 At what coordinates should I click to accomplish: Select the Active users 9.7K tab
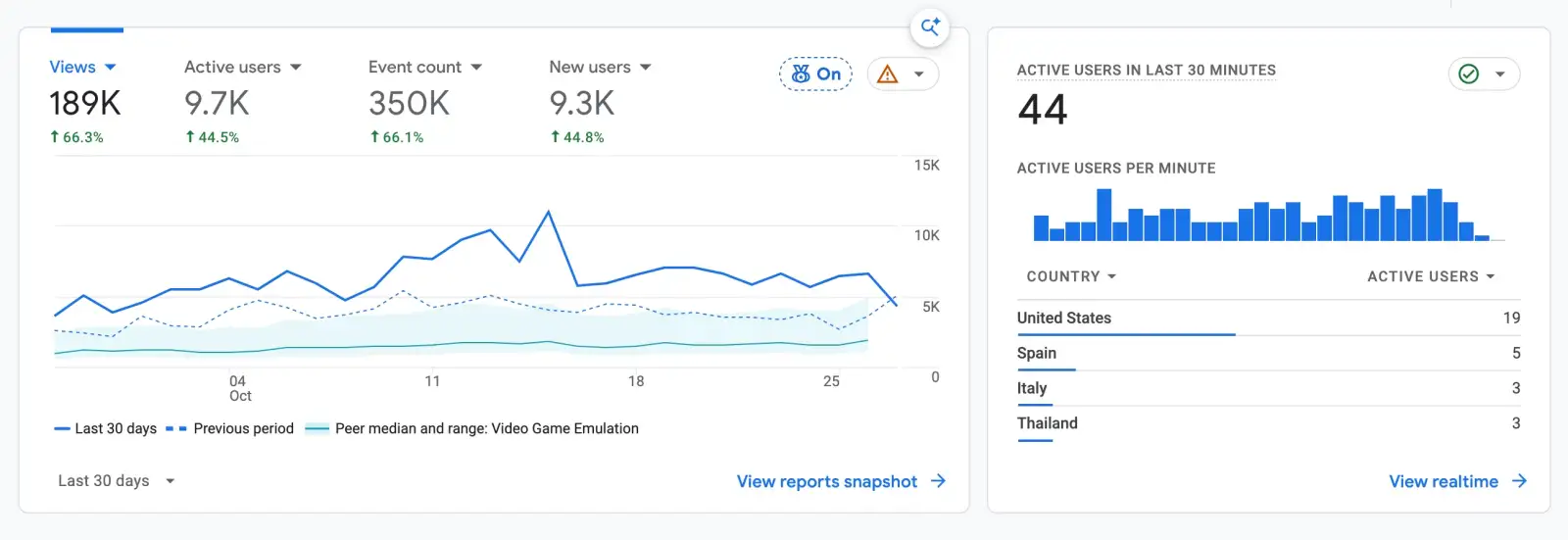tap(243, 101)
